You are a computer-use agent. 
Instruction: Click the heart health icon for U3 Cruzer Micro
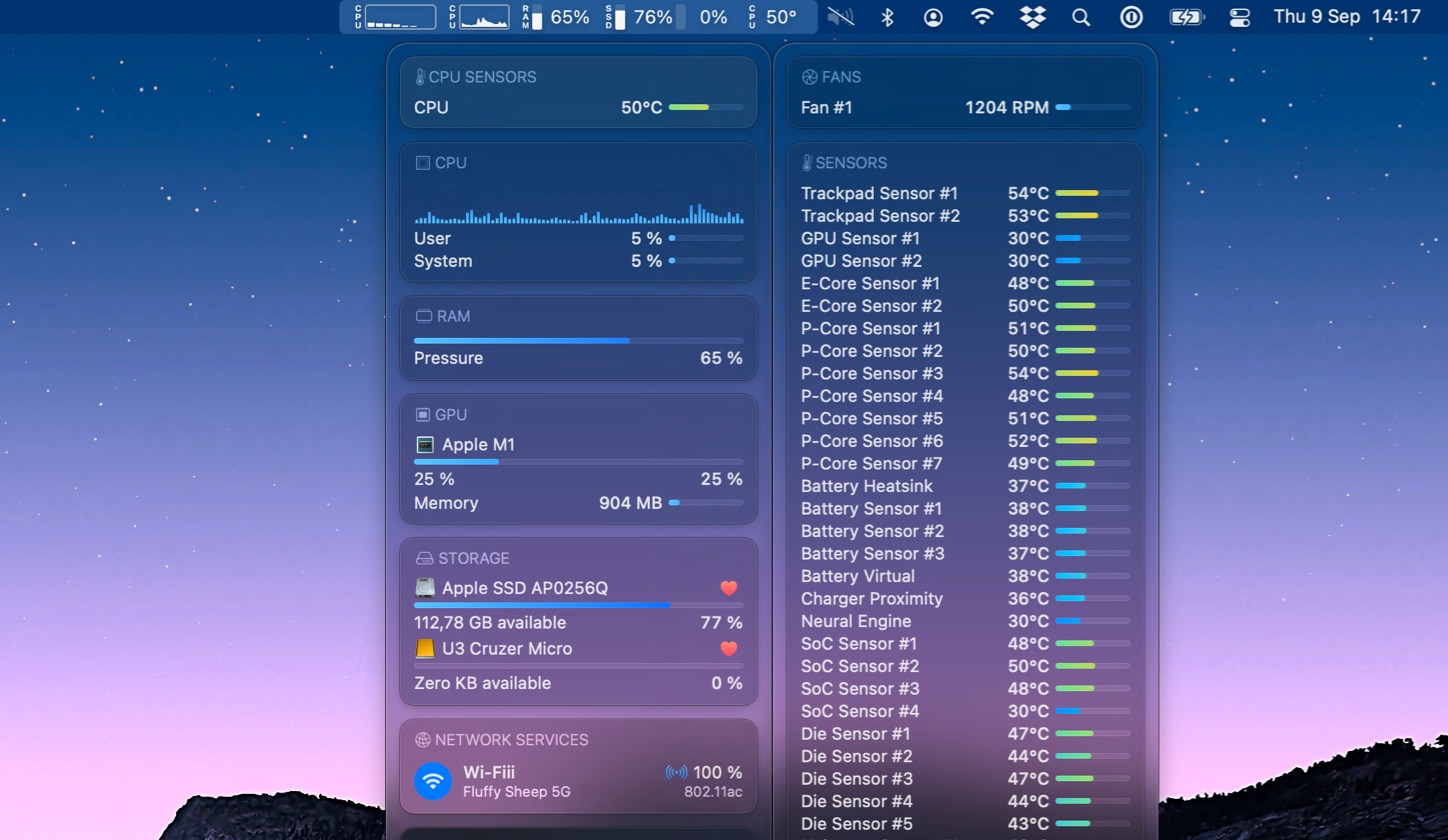pyautogui.click(x=729, y=648)
